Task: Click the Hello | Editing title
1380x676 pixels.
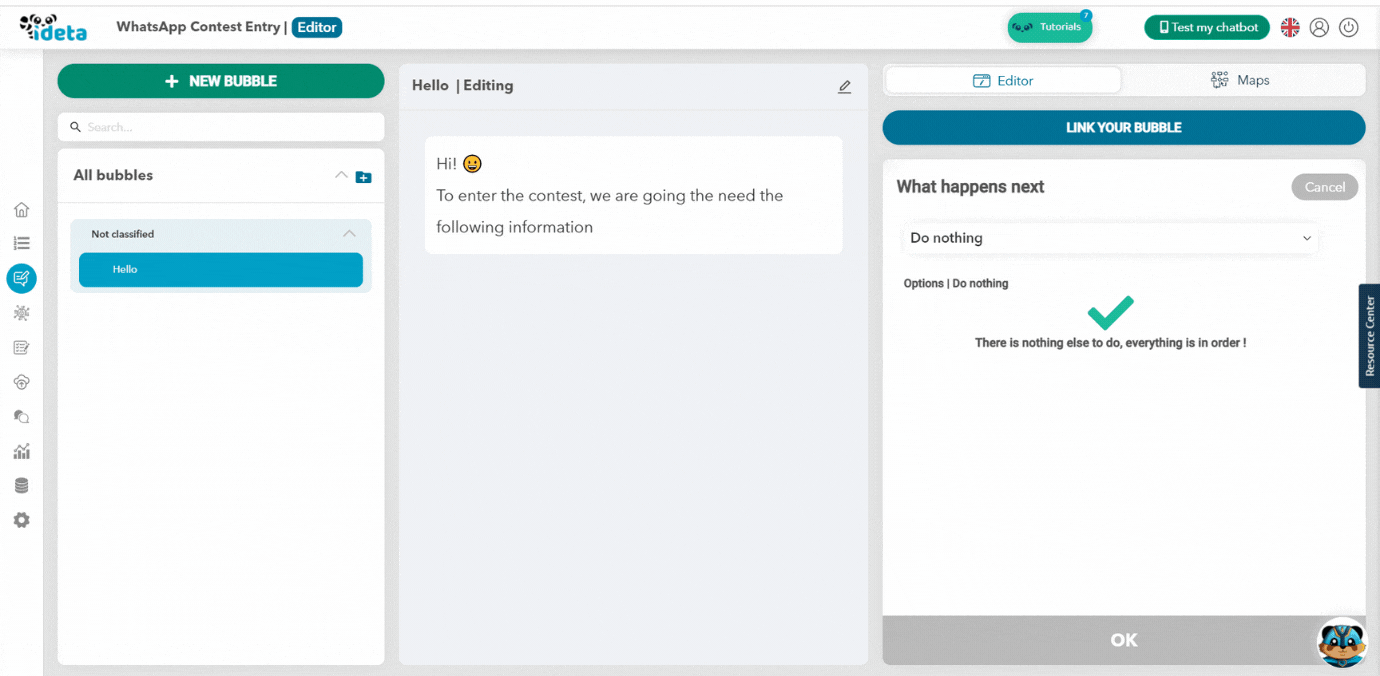Action: (x=462, y=86)
